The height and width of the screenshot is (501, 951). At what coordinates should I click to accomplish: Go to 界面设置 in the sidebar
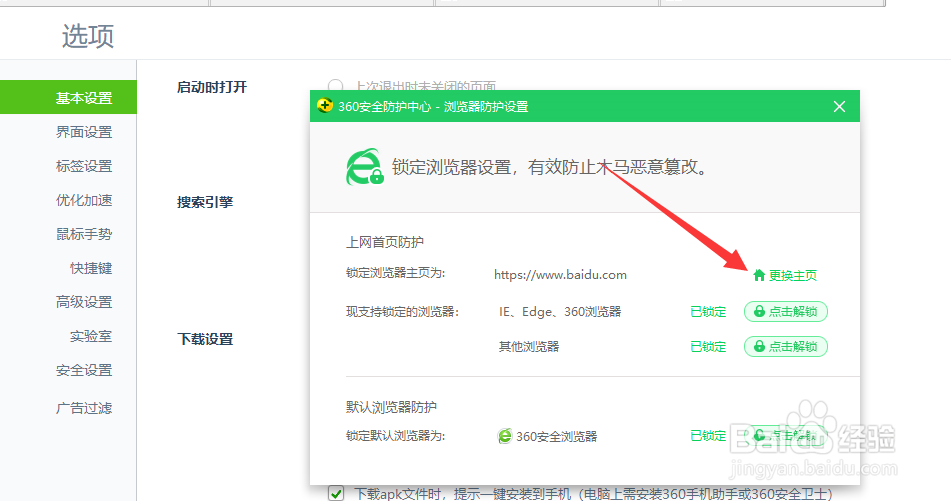(x=84, y=132)
